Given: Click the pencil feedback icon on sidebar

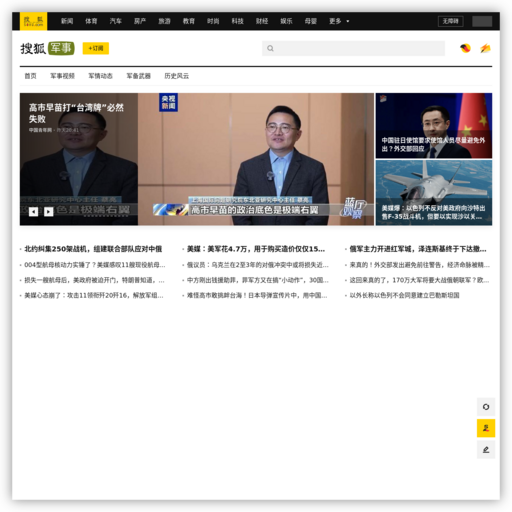Looking at the screenshot, I should coord(486,450).
